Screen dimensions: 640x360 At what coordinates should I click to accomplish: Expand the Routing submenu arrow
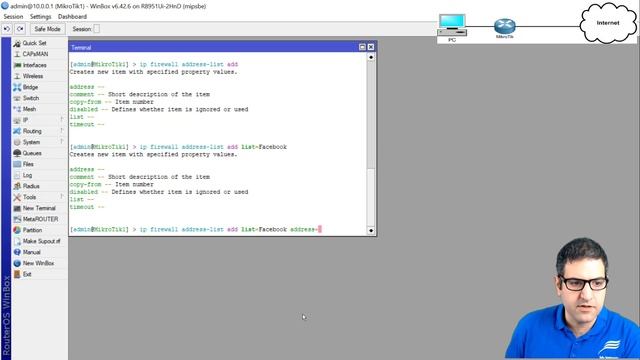point(62,130)
